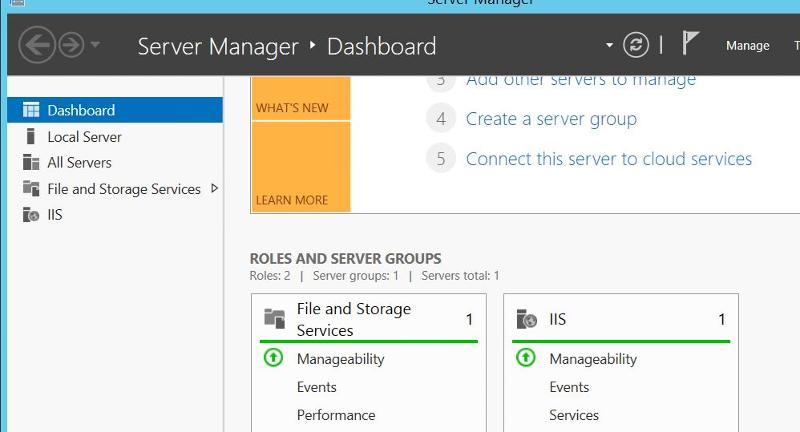This screenshot has height=432, width=800.
Task: Open Local Server page
Action: pos(84,137)
